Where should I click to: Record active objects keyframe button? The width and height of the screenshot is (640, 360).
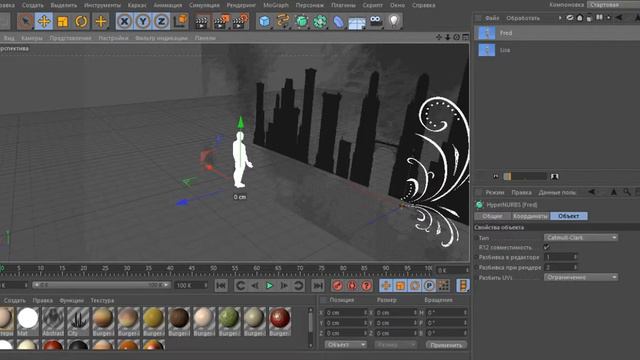tap(338, 285)
